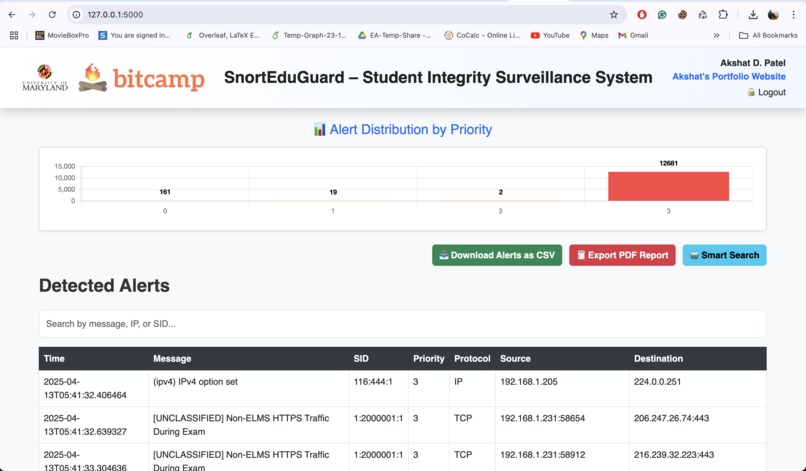
Task: Bookmark page with star icon
Action: click(614, 14)
